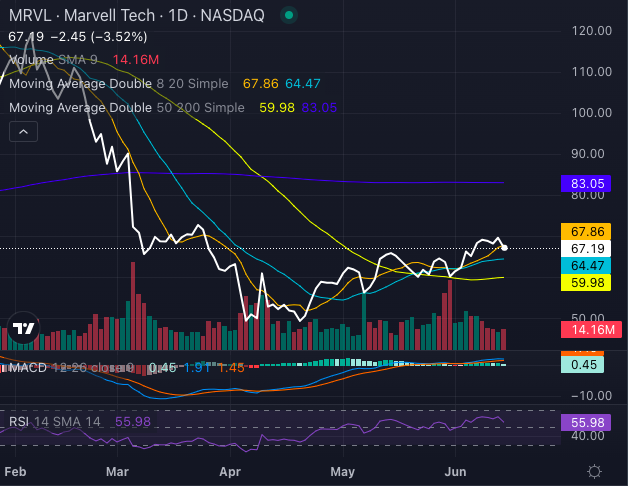628x486 pixels.
Task: Click the 0.45 MACD histogram label
Action: [x=582, y=365]
